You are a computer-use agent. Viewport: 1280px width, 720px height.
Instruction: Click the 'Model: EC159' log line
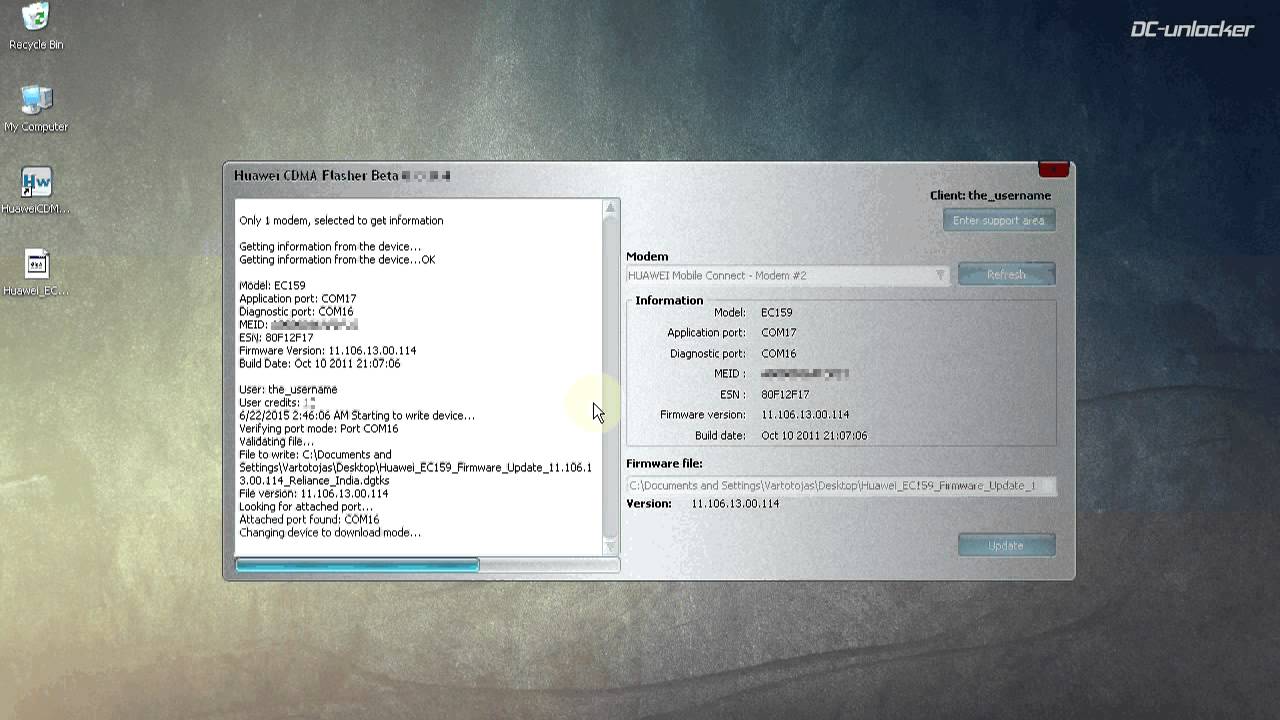272,286
